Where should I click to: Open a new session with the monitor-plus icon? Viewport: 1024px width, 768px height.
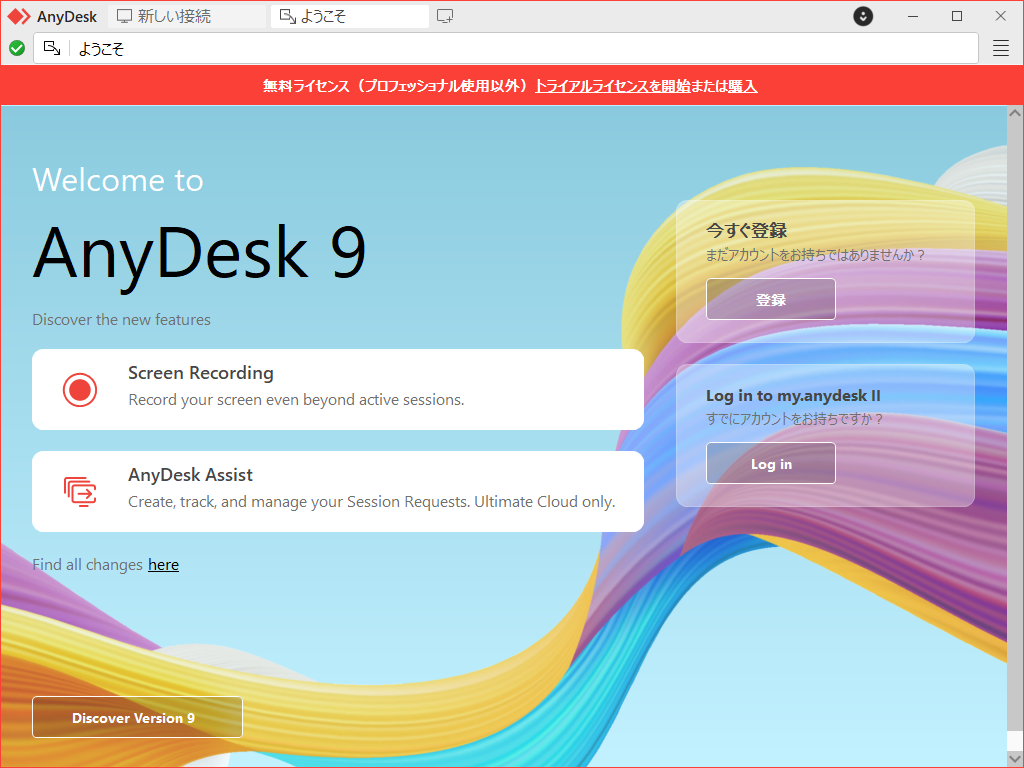pos(444,16)
